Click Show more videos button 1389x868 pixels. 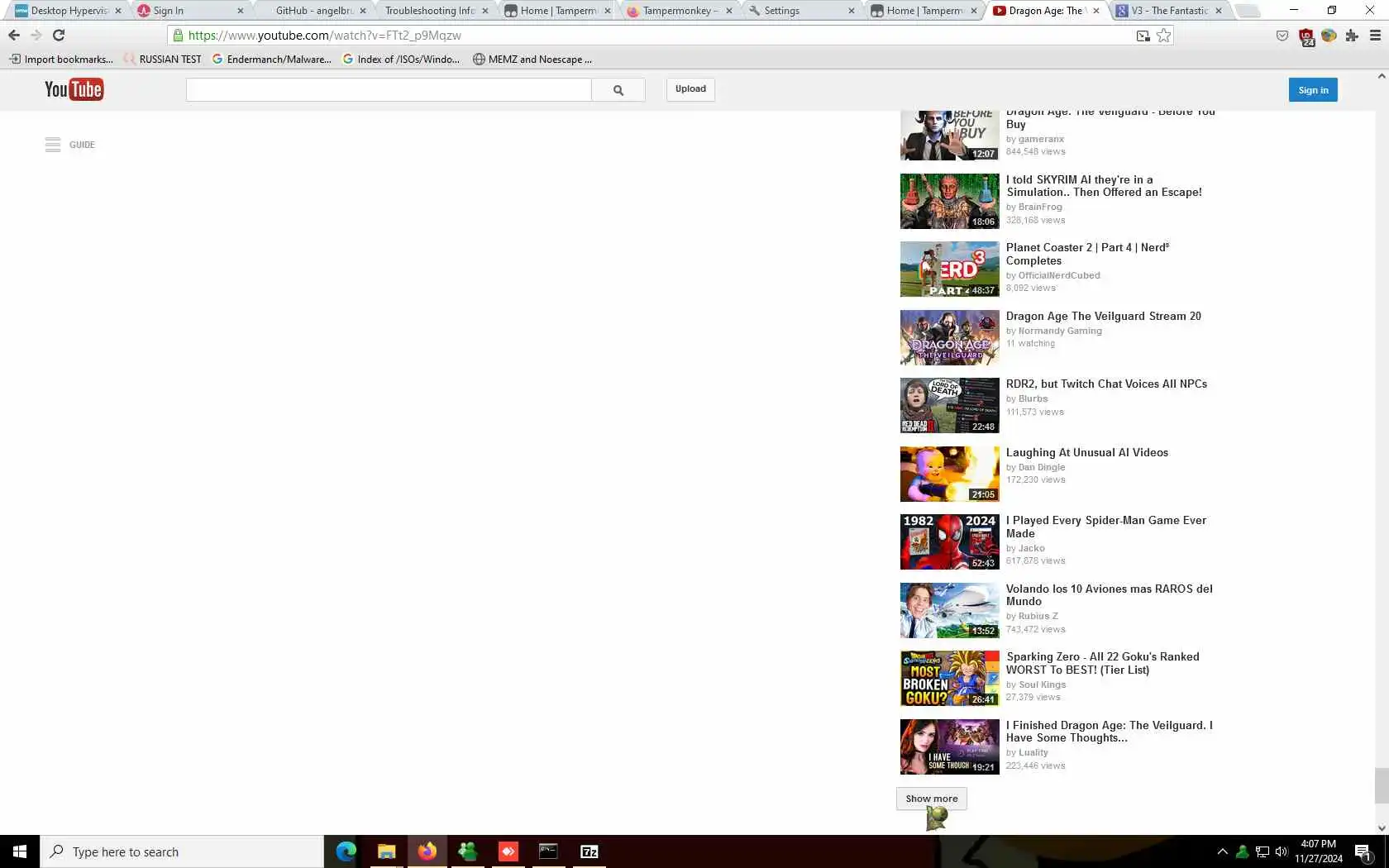(932, 799)
